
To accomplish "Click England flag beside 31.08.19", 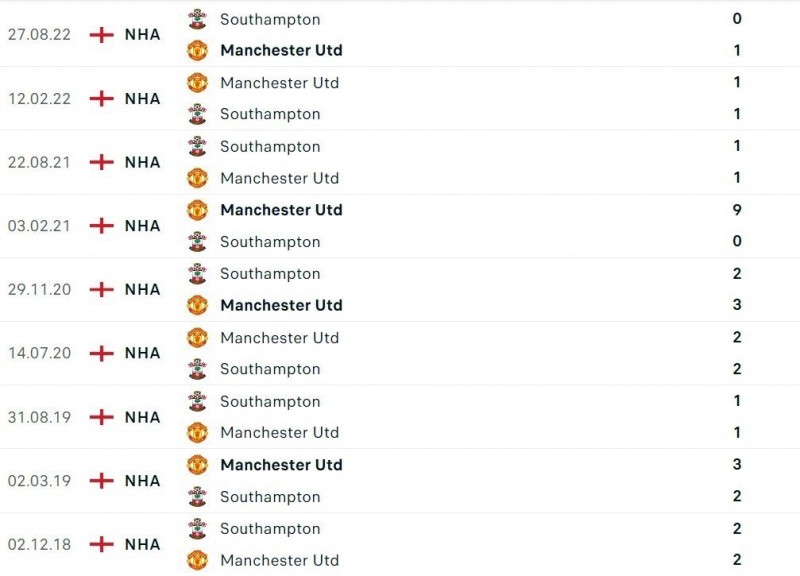I will coord(101,417).
